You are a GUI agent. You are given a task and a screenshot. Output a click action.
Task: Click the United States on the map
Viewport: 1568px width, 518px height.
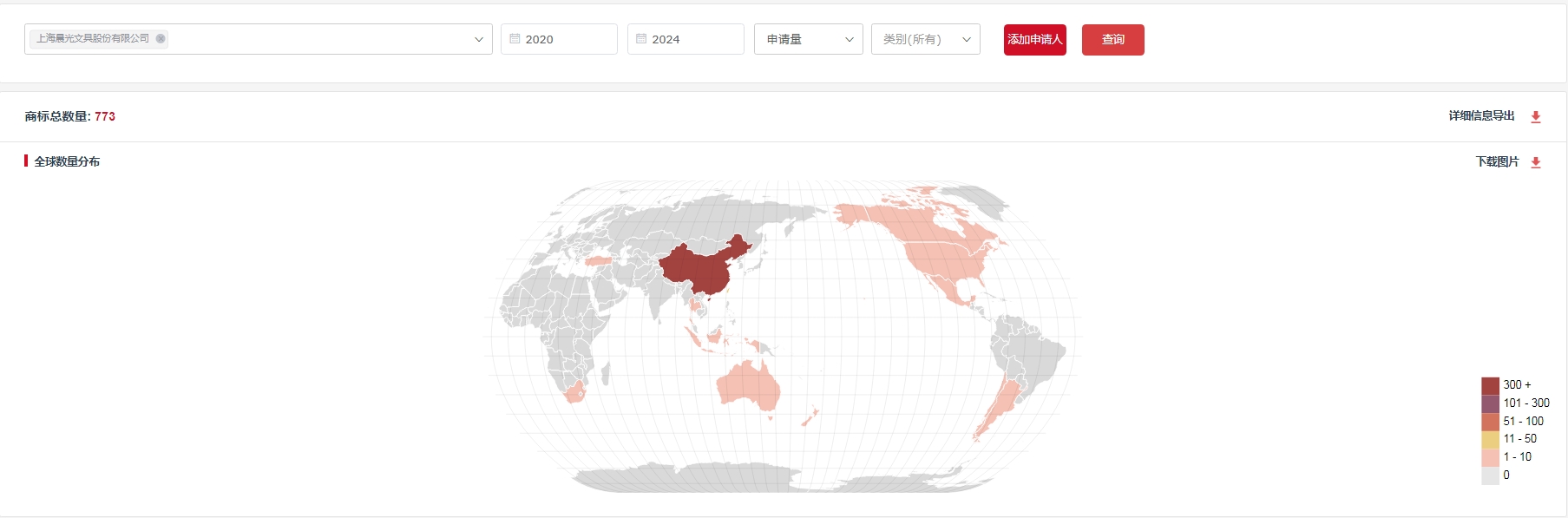pyautogui.click(x=946, y=260)
